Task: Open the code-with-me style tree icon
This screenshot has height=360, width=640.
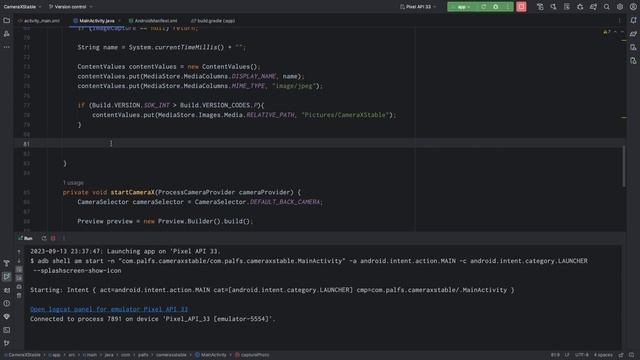Action: [x=540, y=7]
